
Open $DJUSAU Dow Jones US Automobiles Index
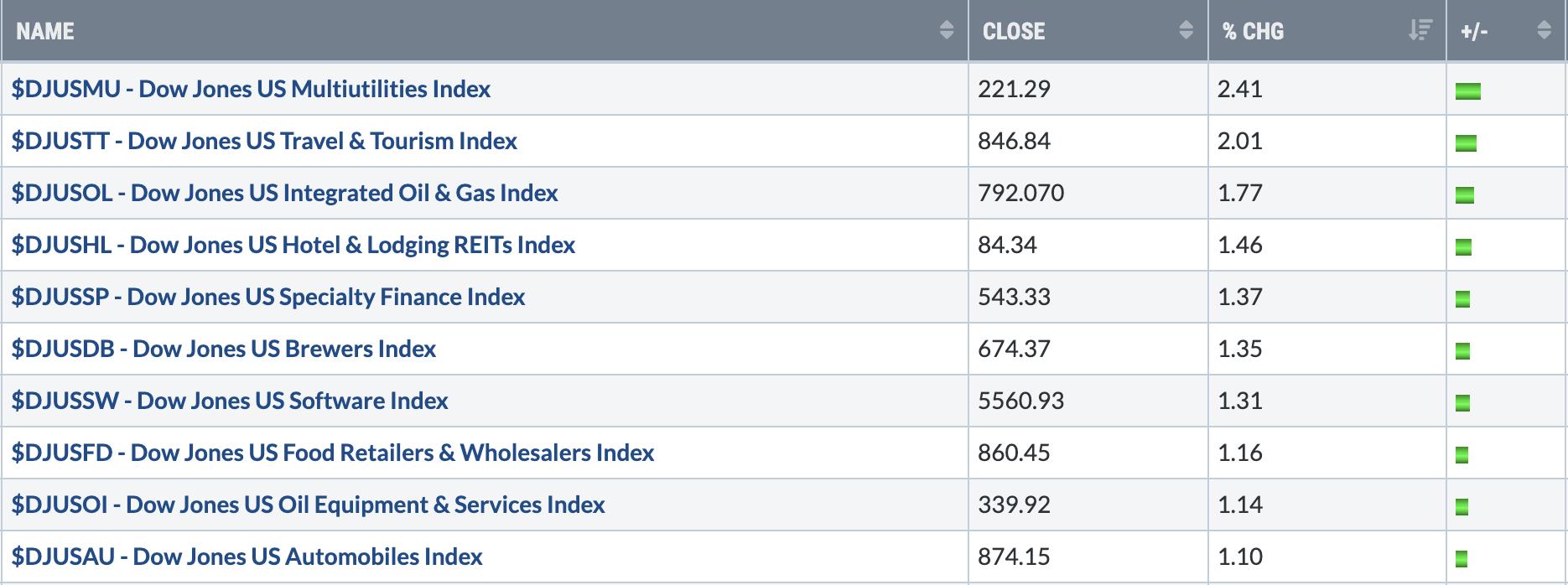tap(247, 557)
